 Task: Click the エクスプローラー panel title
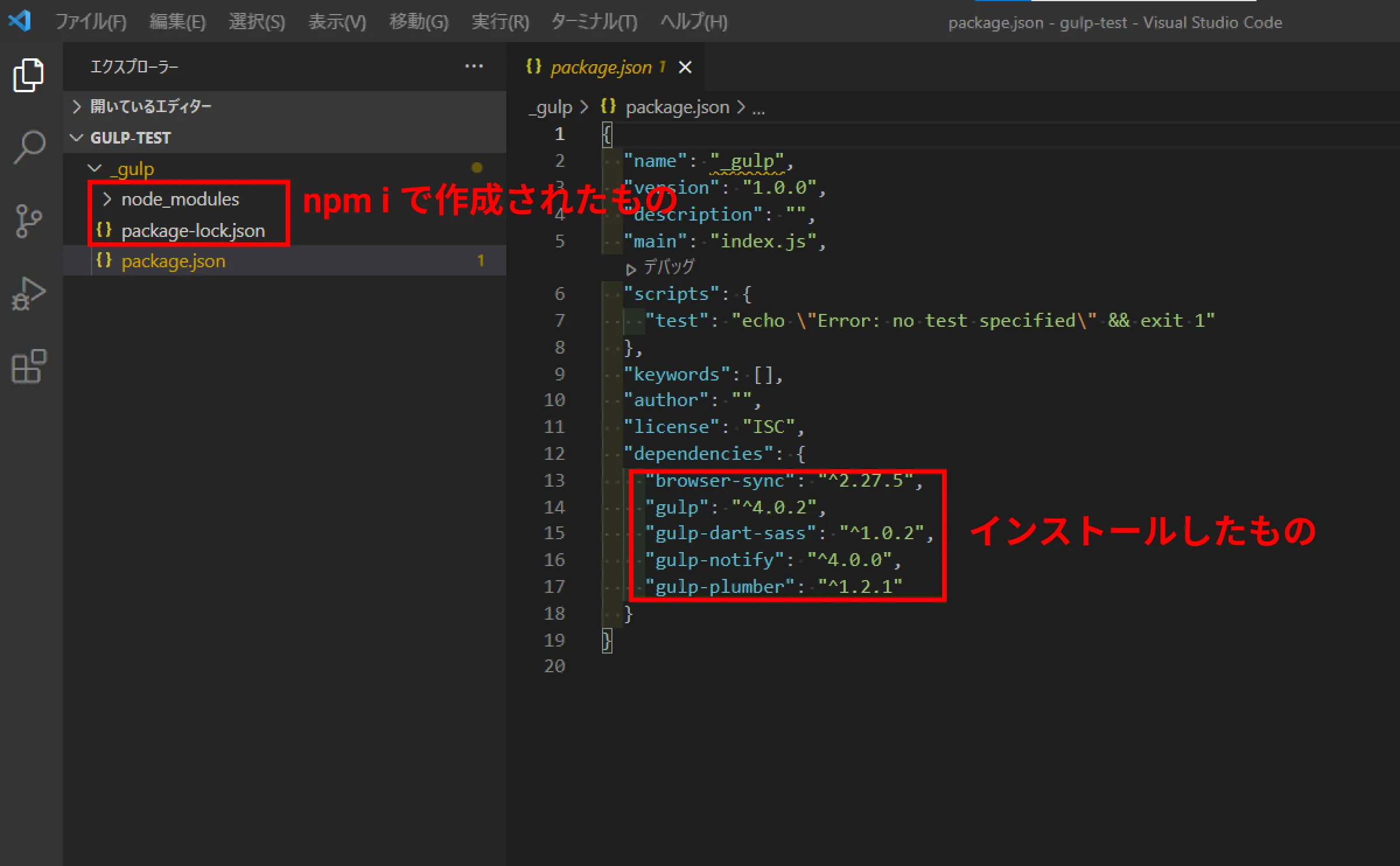(134, 67)
